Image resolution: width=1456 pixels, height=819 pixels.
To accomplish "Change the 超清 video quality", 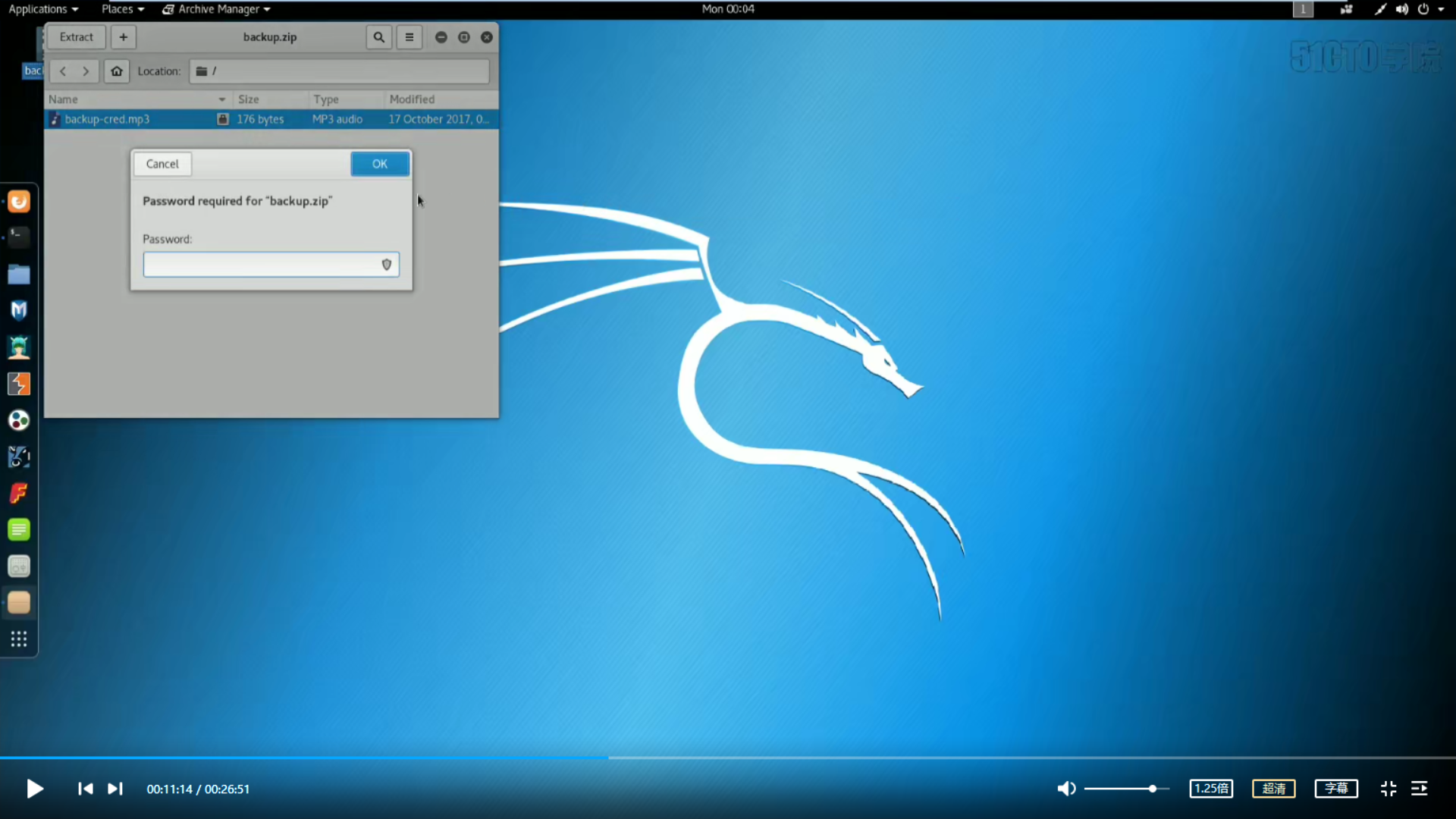I will 1274,789.
